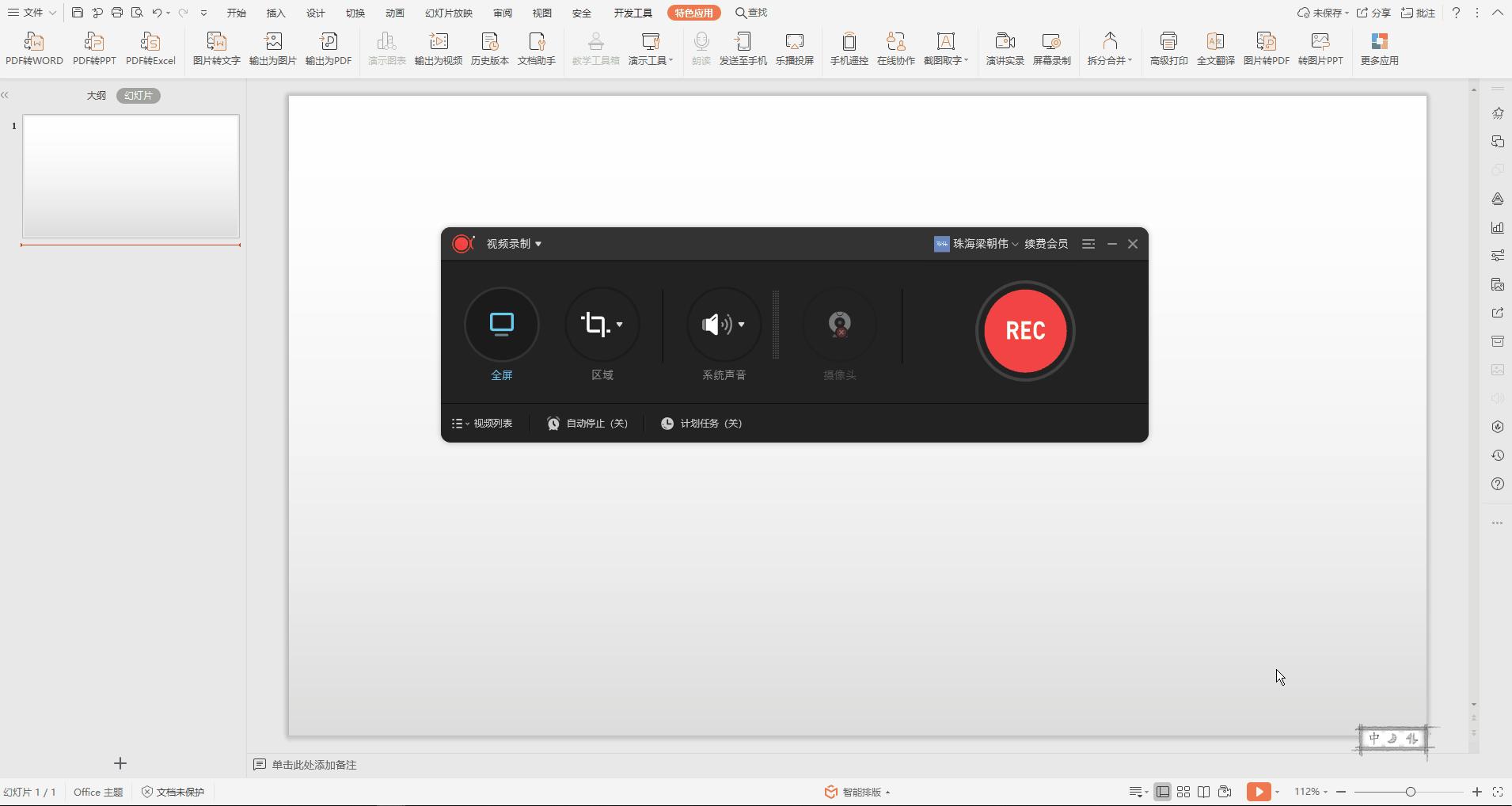Image resolution: width=1512 pixels, height=806 pixels.
Task: Toggle the 计划任务 scheduled task option
Action: click(701, 424)
